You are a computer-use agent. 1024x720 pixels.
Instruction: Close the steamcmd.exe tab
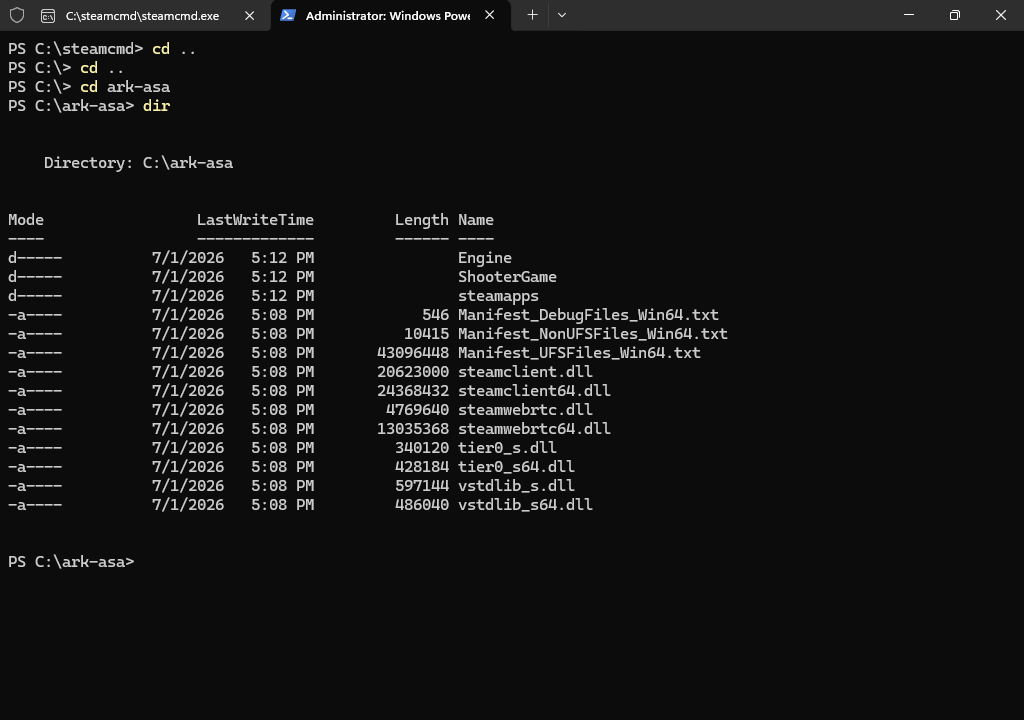pos(249,16)
